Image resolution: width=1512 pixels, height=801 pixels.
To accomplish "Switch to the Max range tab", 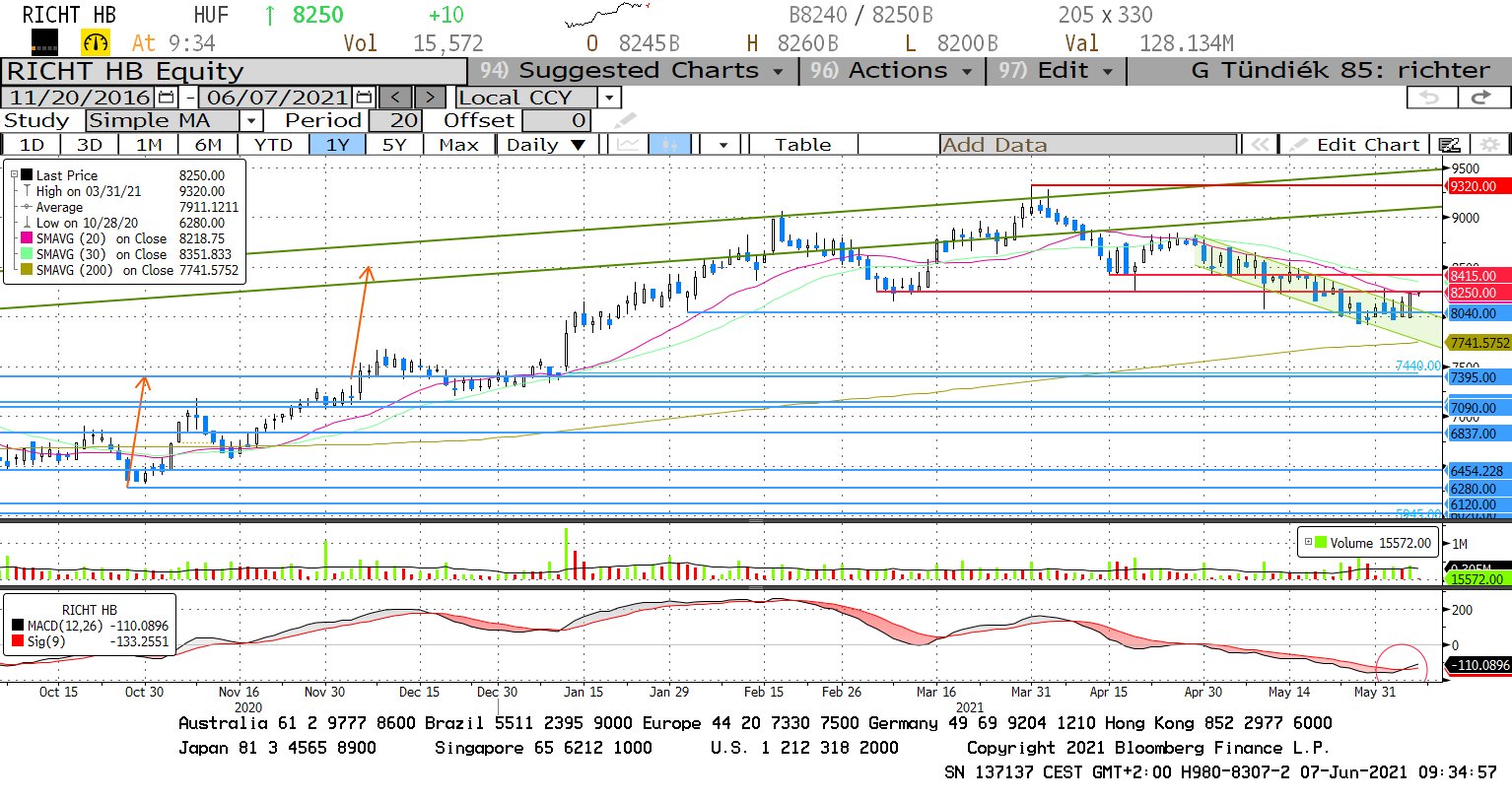I will point(458,145).
